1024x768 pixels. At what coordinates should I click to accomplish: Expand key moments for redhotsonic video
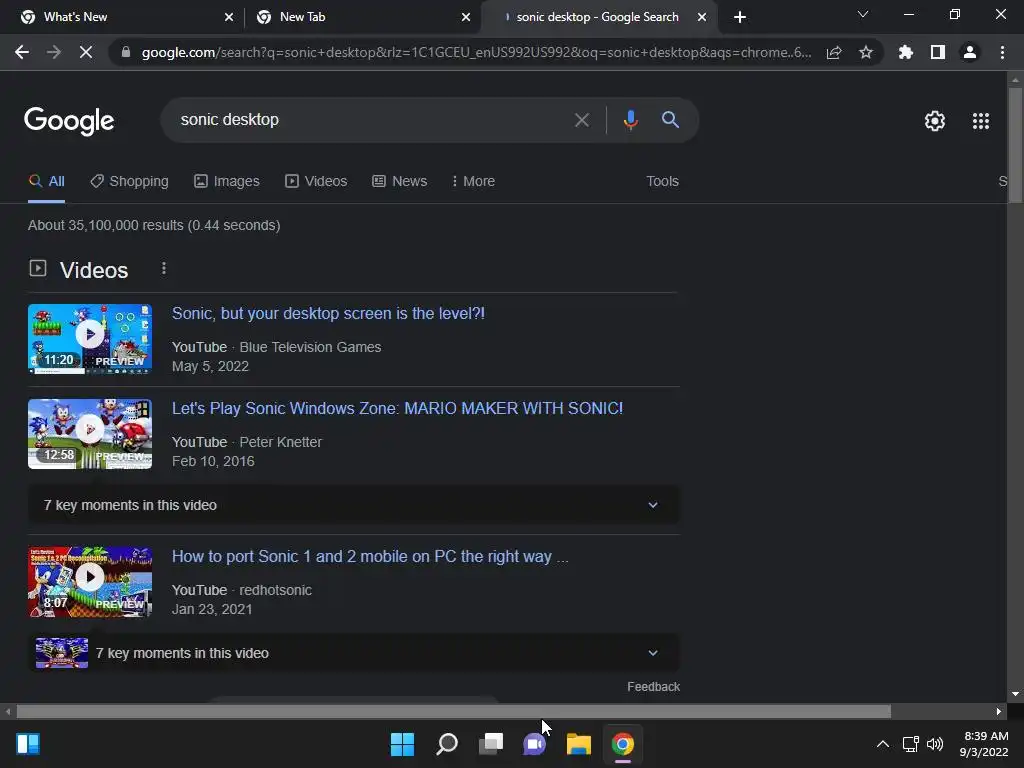pos(353,653)
